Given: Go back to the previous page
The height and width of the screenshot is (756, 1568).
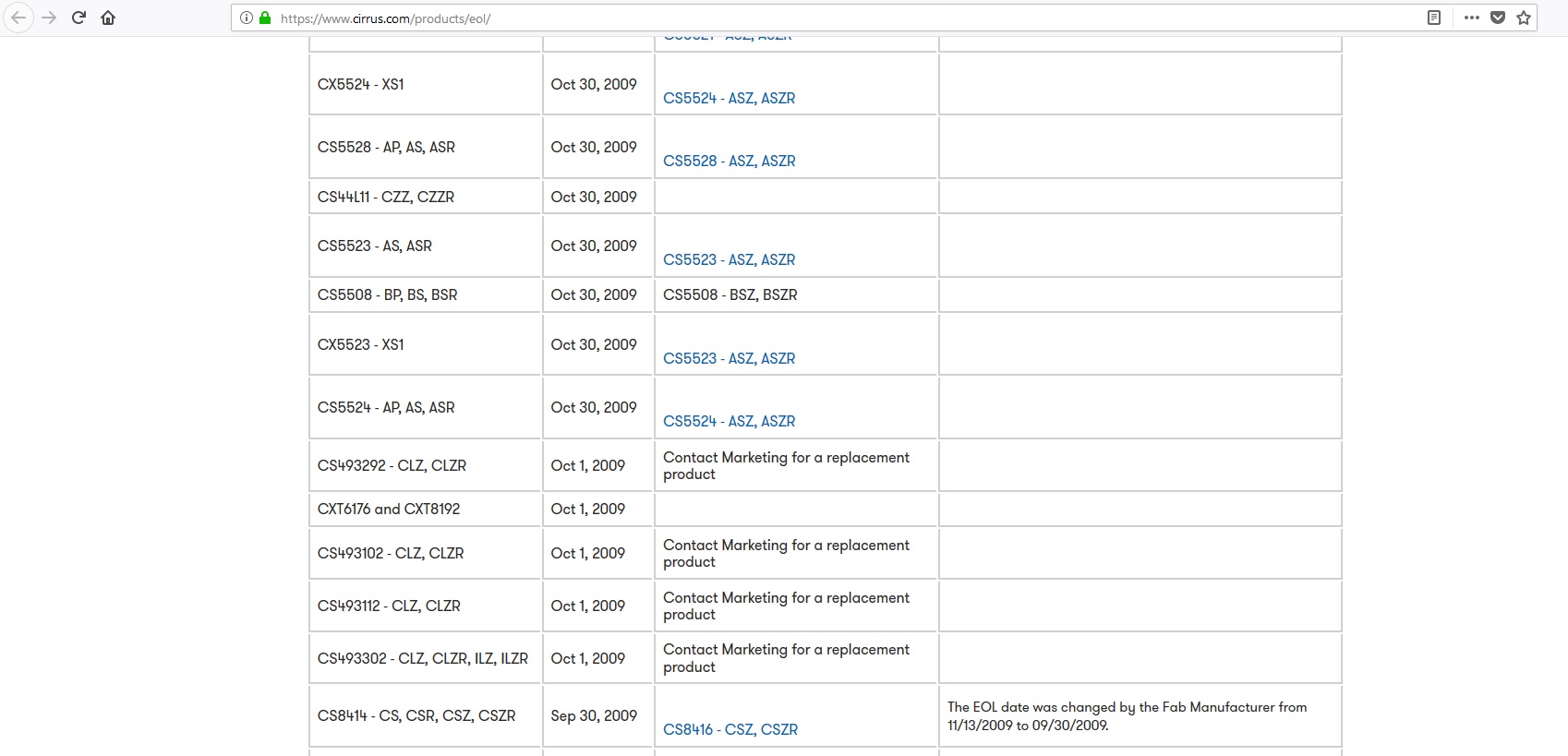Looking at the screenshot, I should pyautogui.click(x=18, y=18).
